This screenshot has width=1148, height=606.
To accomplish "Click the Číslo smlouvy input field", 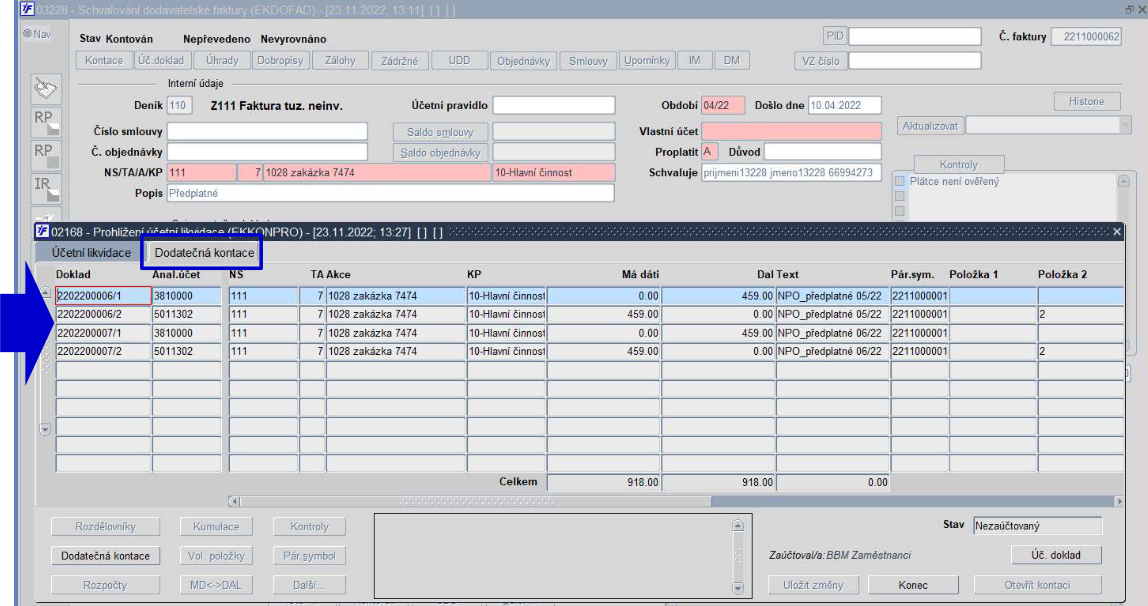I will tap(267, 131).
